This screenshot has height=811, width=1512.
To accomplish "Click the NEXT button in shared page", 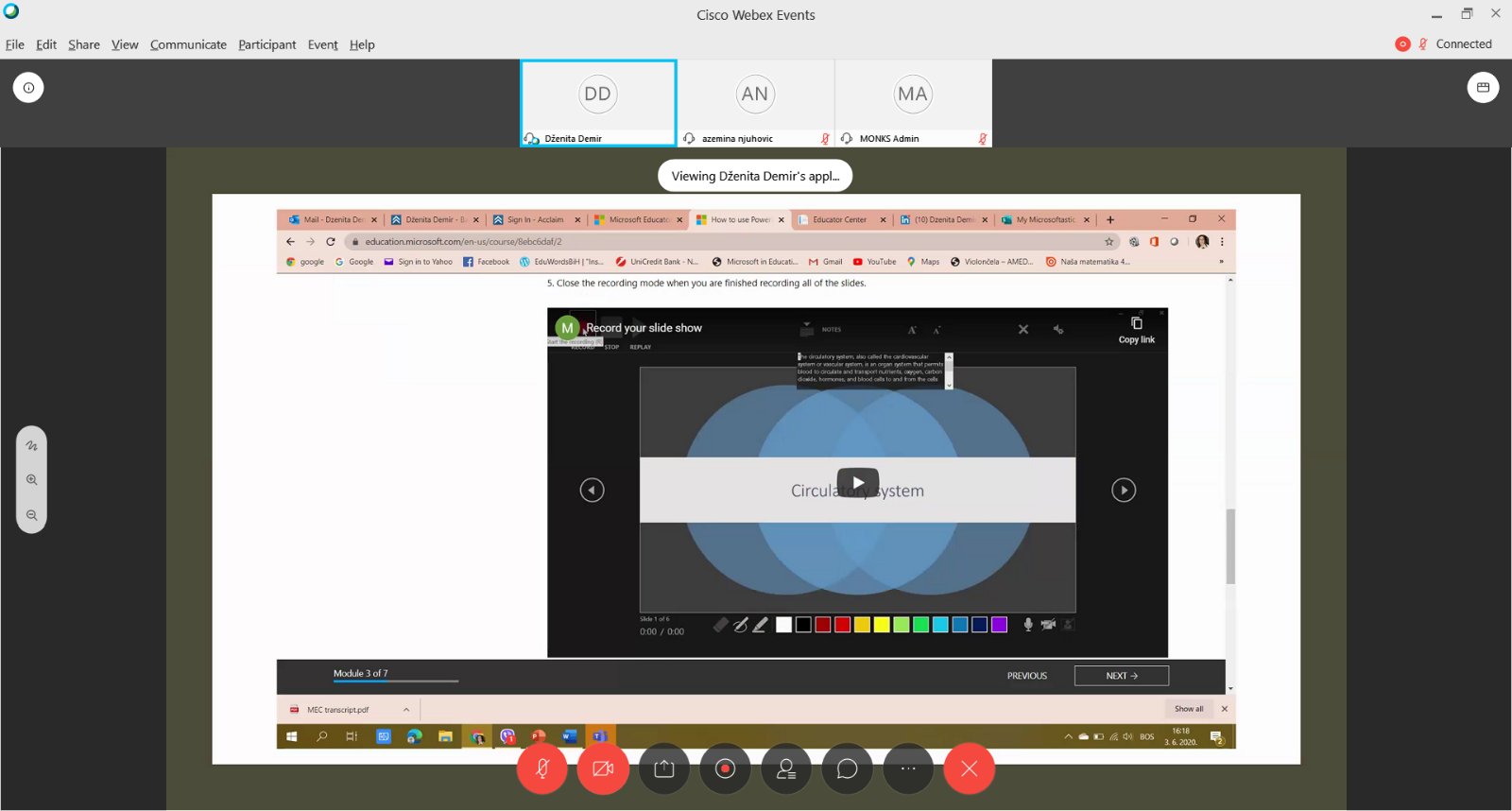I will coord(1121,676).
